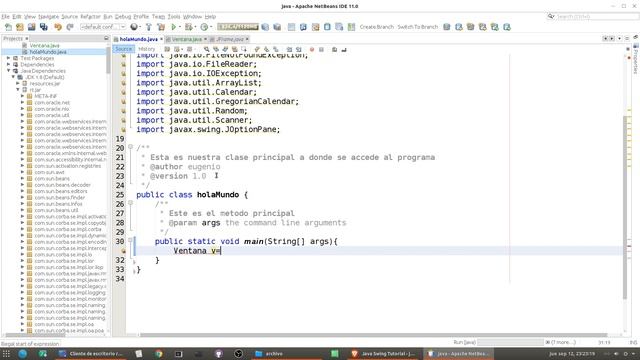Click the OBS icon in taskbar
Image resolution: width=640 pixels, height=360 pixels.
[x=239, y=353]
